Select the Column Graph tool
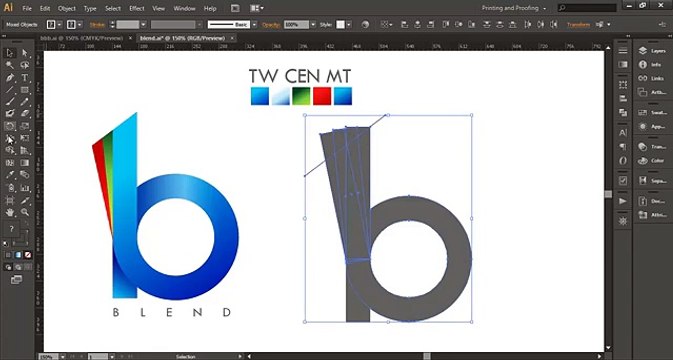This screenshot has width=673, height=360. pyautogui.click(x=25, y=188)
